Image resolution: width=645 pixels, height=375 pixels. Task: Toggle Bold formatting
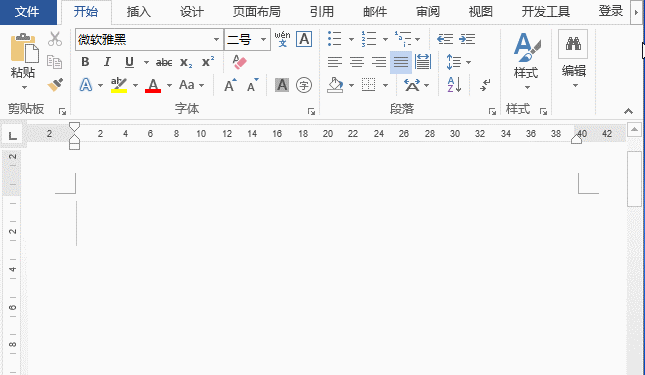(85, 62)
